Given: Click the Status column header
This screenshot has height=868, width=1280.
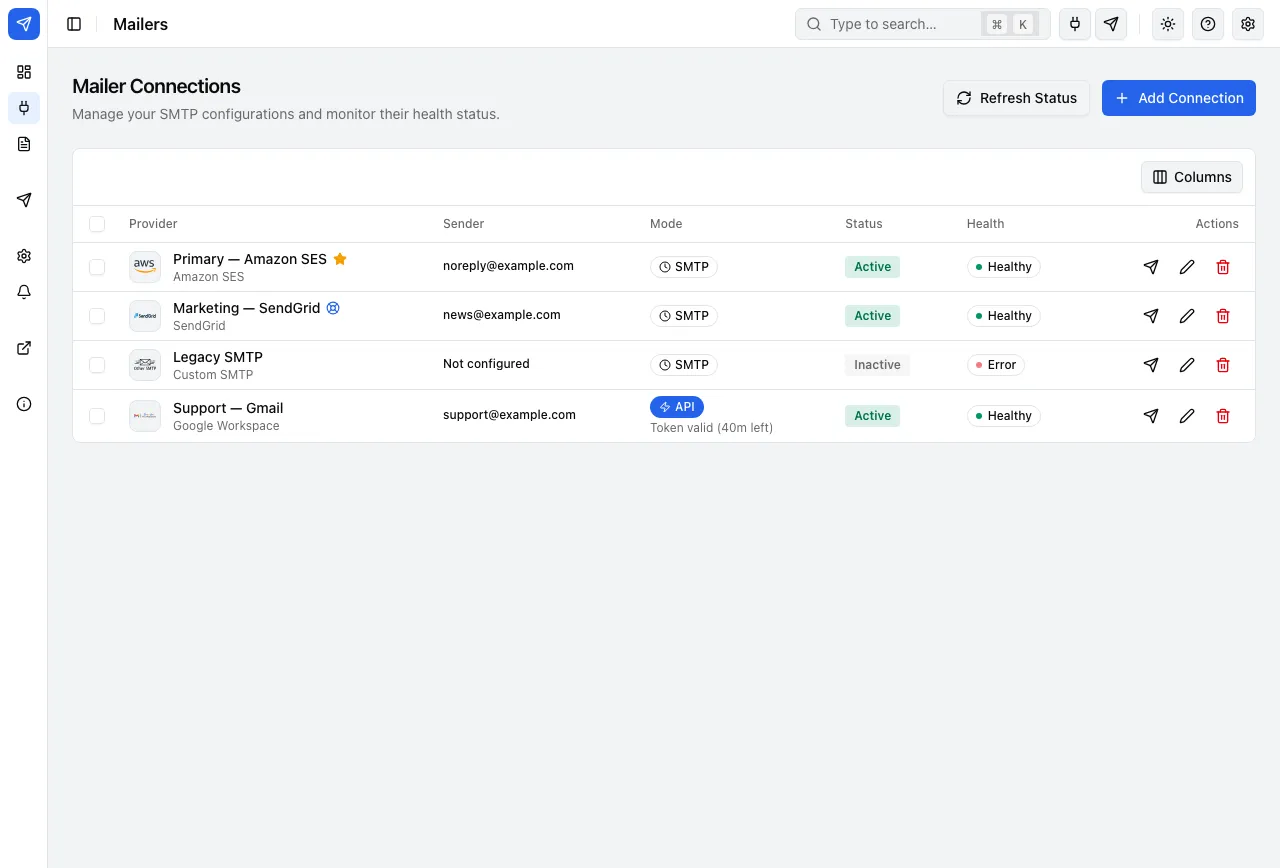Looking at the screenshot, I should 864,224.
